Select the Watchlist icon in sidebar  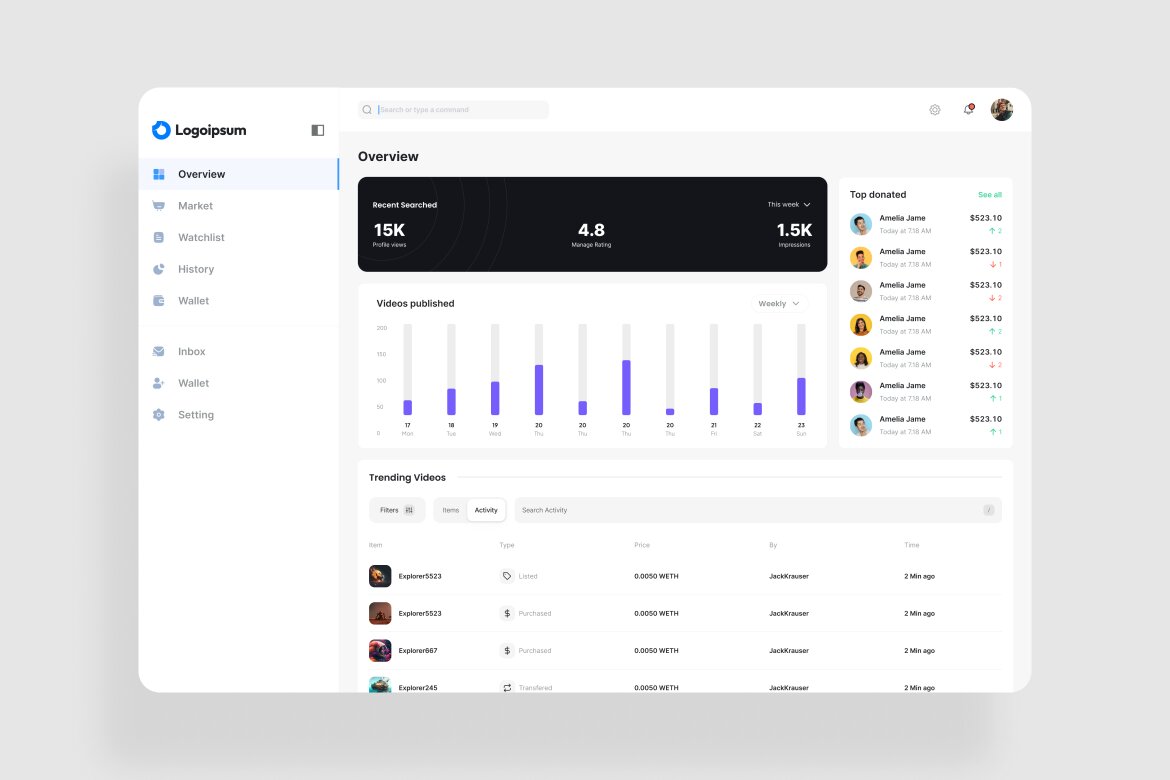pos(160,237)
